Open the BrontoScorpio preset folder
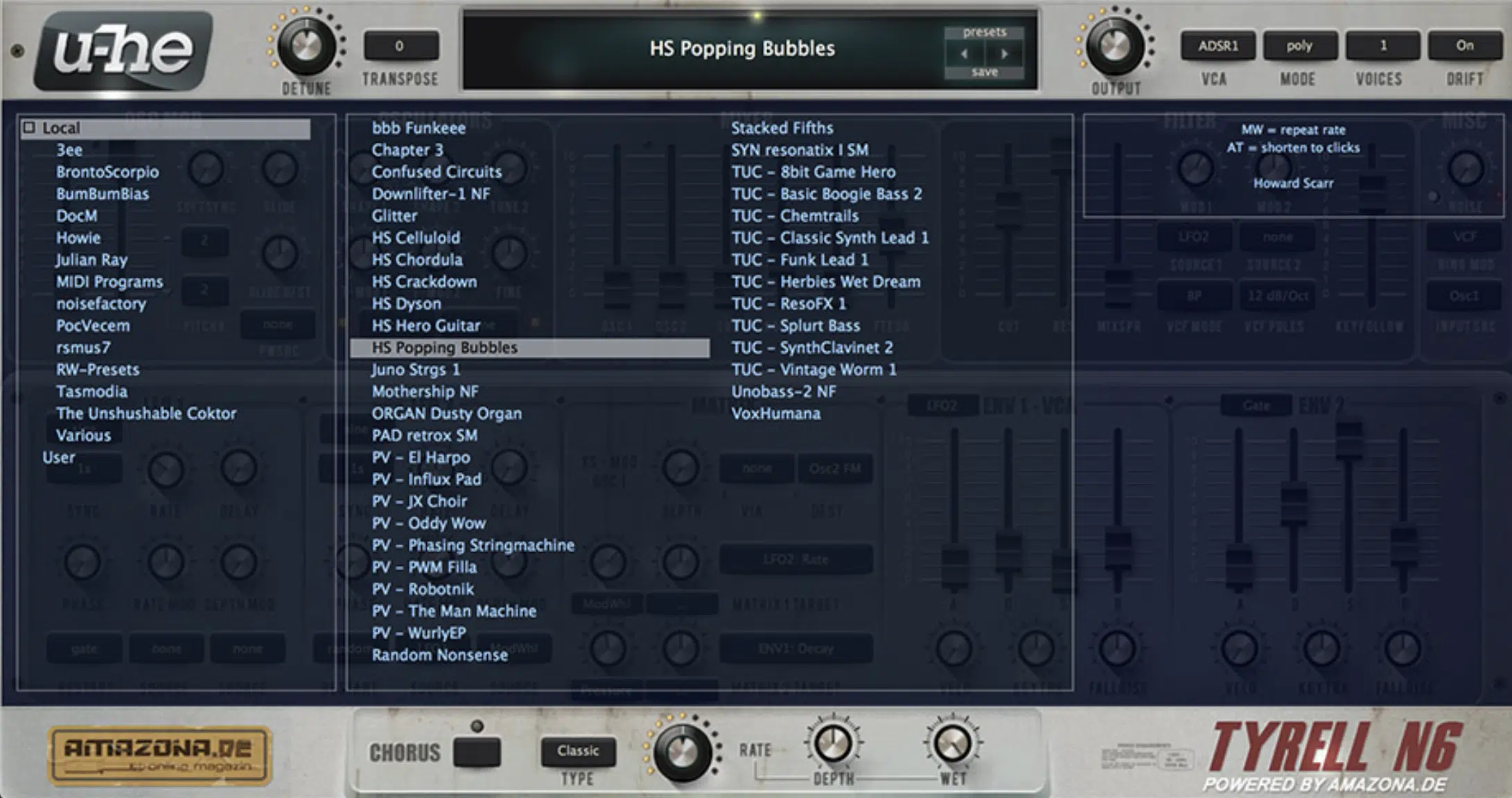Screen dimensions: 1512x798 click(x=107, y=172)
